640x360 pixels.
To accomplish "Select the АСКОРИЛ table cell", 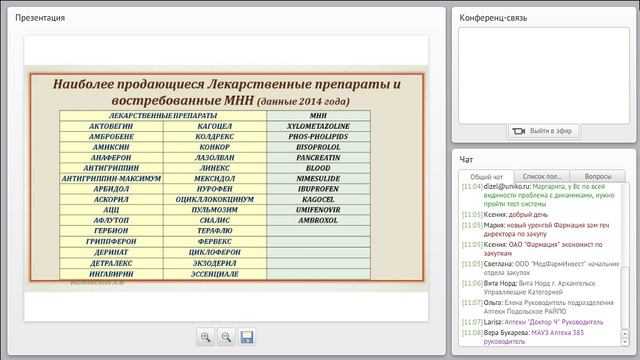I will 111,200.
